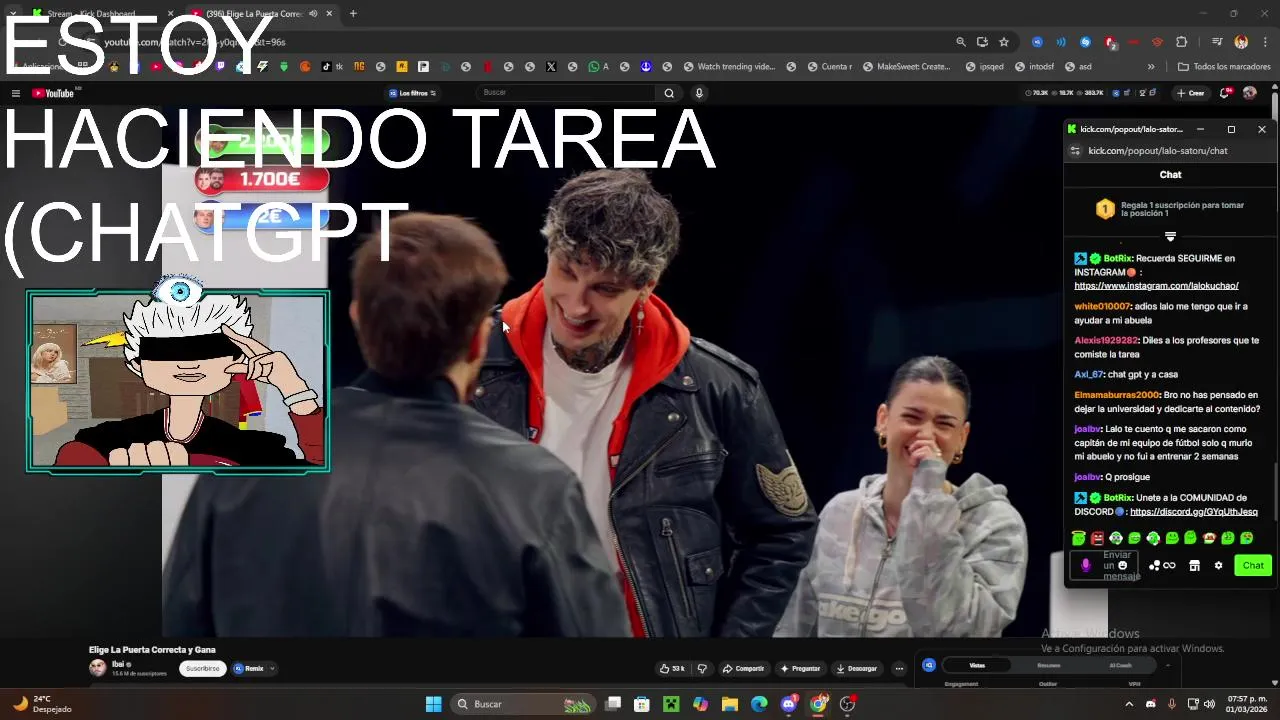
Task: Select the Resumen tab in extension panel
Action: click(x=1049, y=665)
